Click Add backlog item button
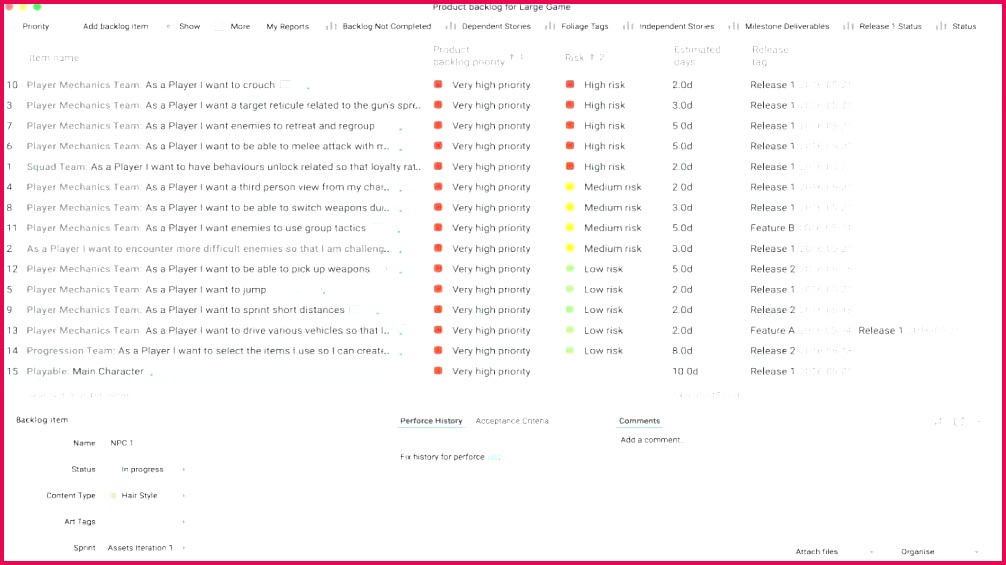The image size is (1006, 565). pos(115,26)
